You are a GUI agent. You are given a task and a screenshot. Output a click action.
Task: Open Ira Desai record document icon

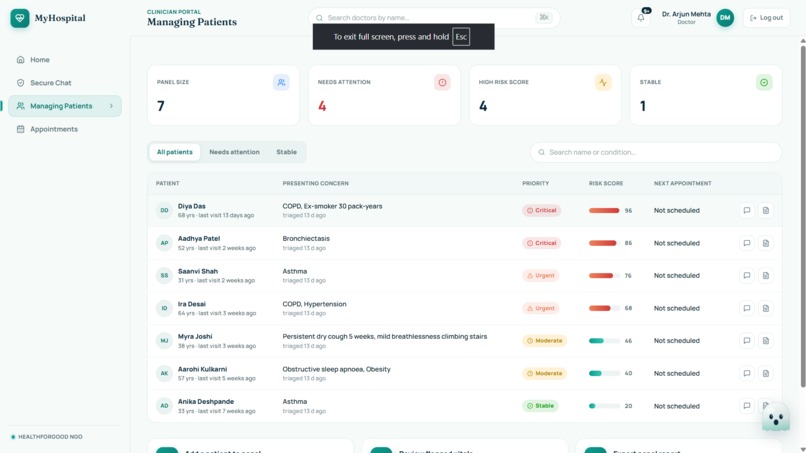pyautogui.click(x=765, y=308)
